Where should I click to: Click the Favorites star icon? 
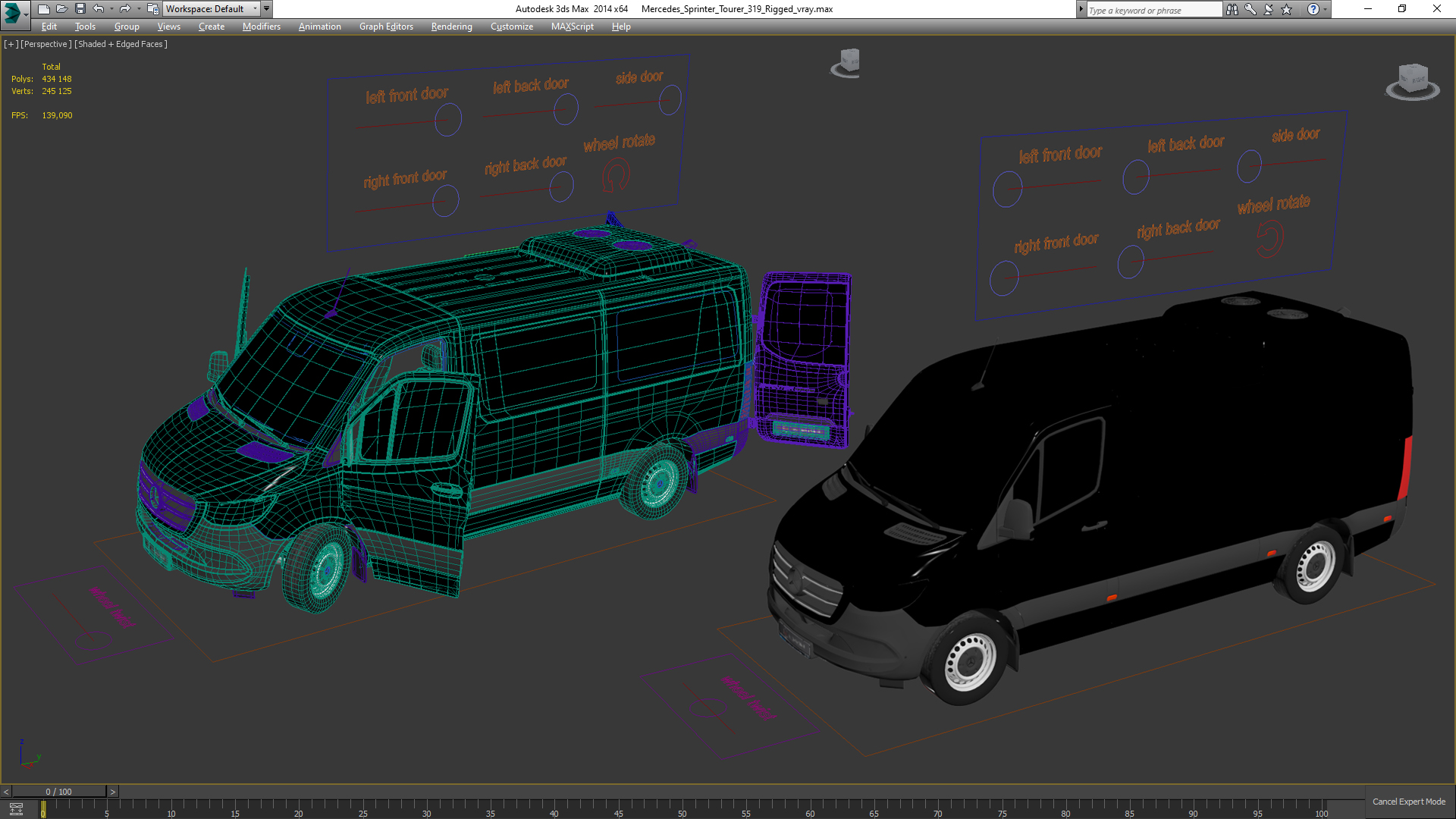pos(1287,9)
